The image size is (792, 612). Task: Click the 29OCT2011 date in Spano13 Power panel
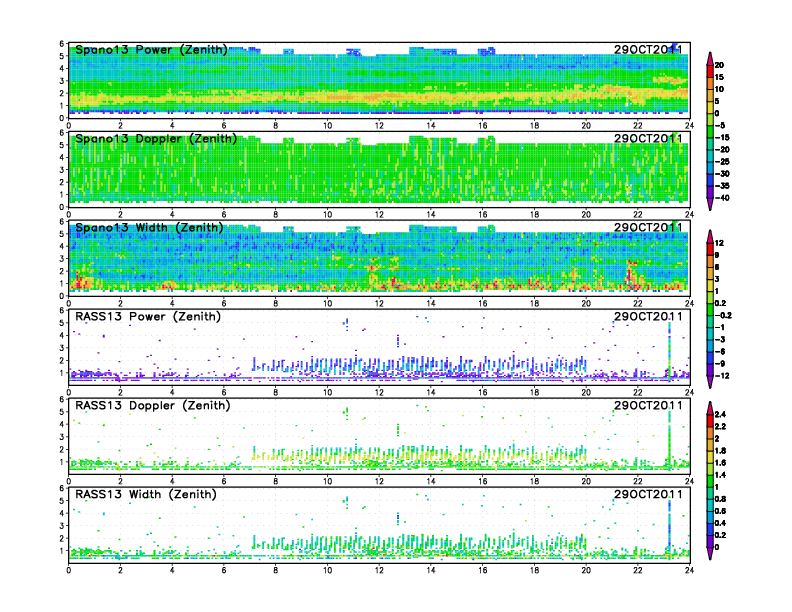(x=648, y=49)
